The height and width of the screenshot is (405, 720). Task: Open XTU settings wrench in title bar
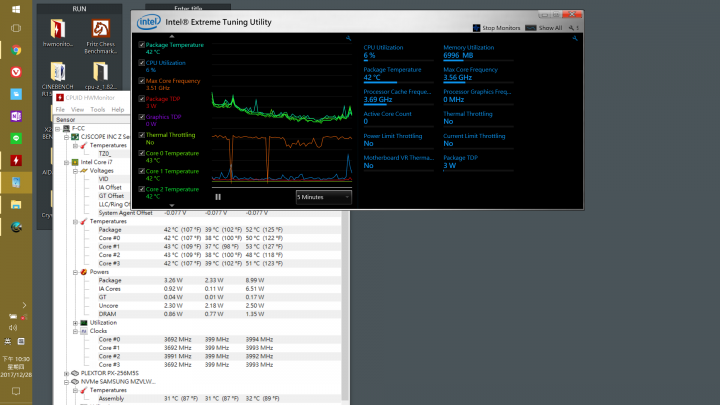(571, 28)
